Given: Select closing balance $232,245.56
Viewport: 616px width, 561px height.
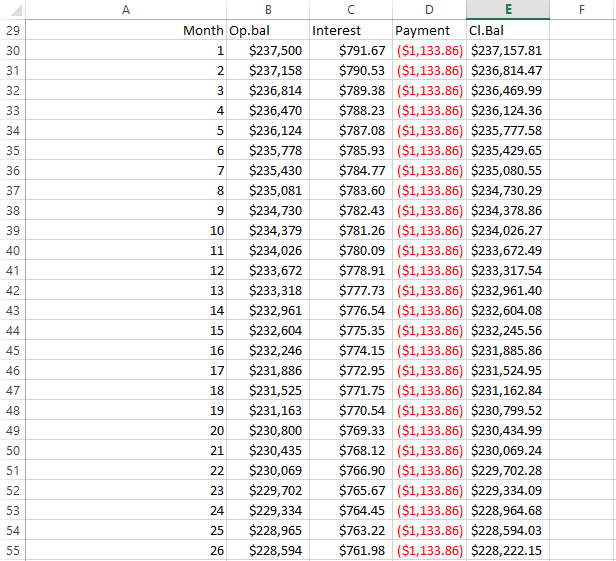Looking at the screenshot, I should (508, 330).
